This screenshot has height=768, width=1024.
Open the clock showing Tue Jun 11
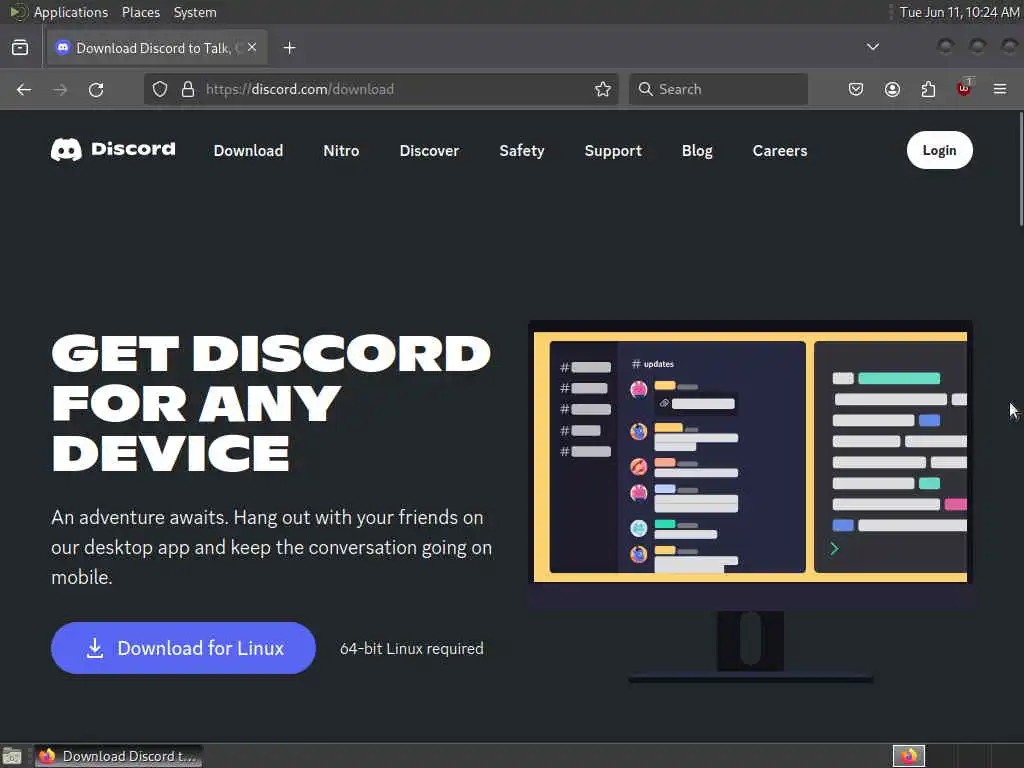click(959, 12)
